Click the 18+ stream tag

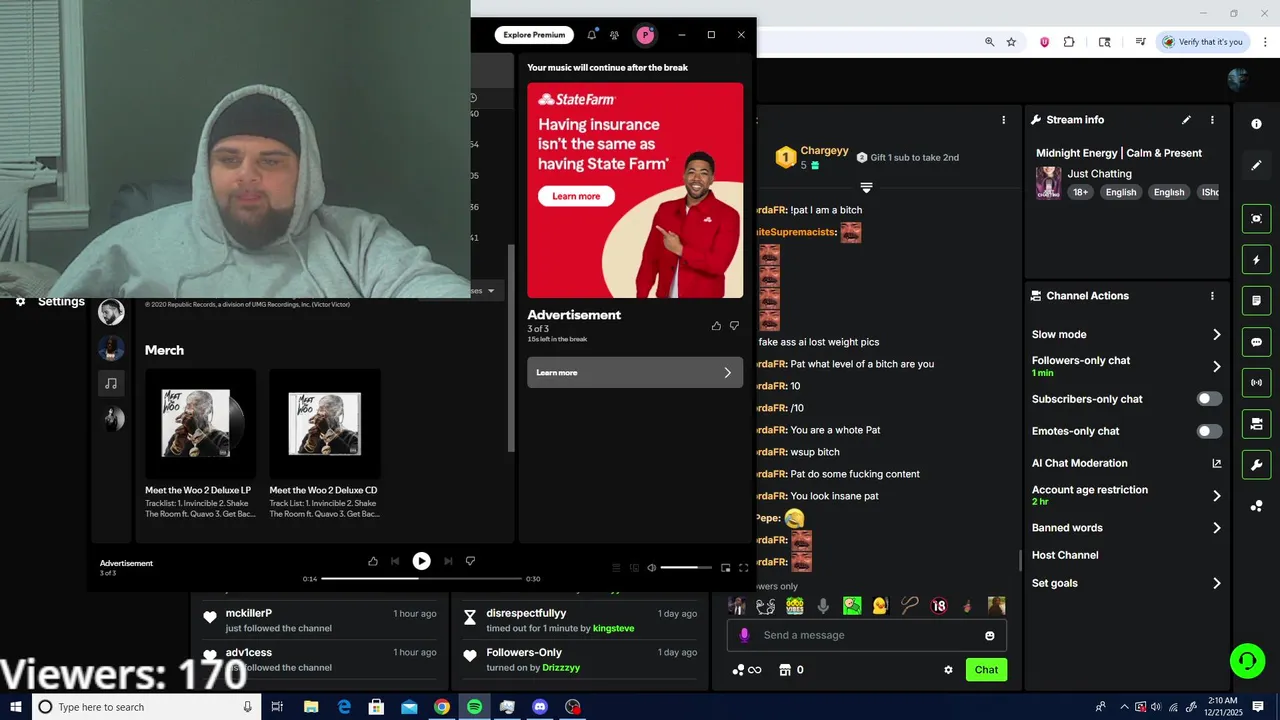(1080, 192)
